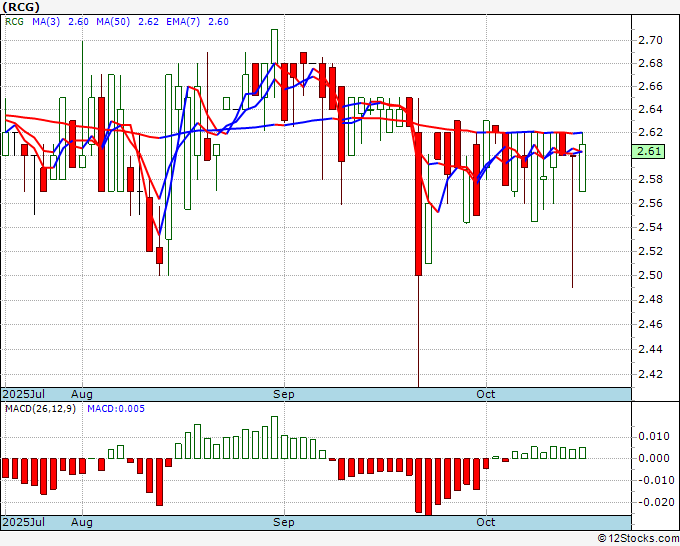The width and height of the screenshot is (680, 546).
Task: Click the Oct label on MACD axis
Action: [486, 522]
